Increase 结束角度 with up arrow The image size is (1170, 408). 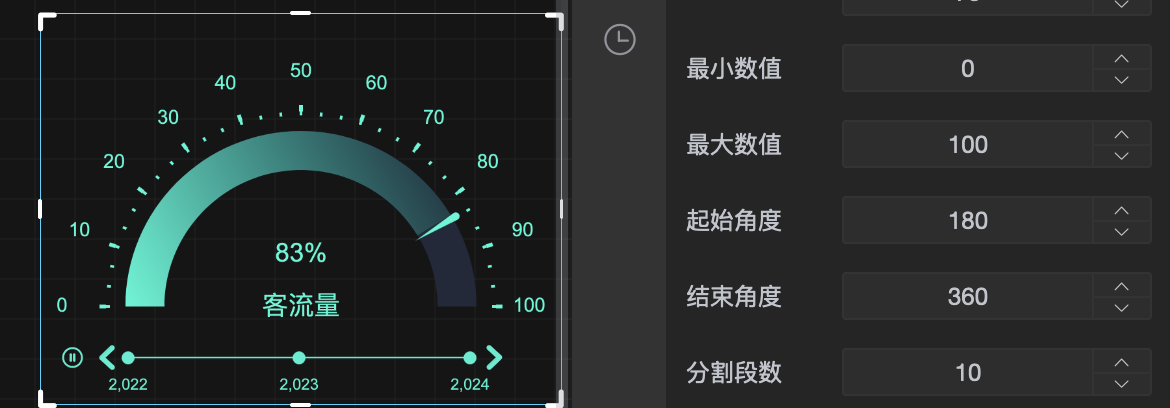[x=1121, y=286]
